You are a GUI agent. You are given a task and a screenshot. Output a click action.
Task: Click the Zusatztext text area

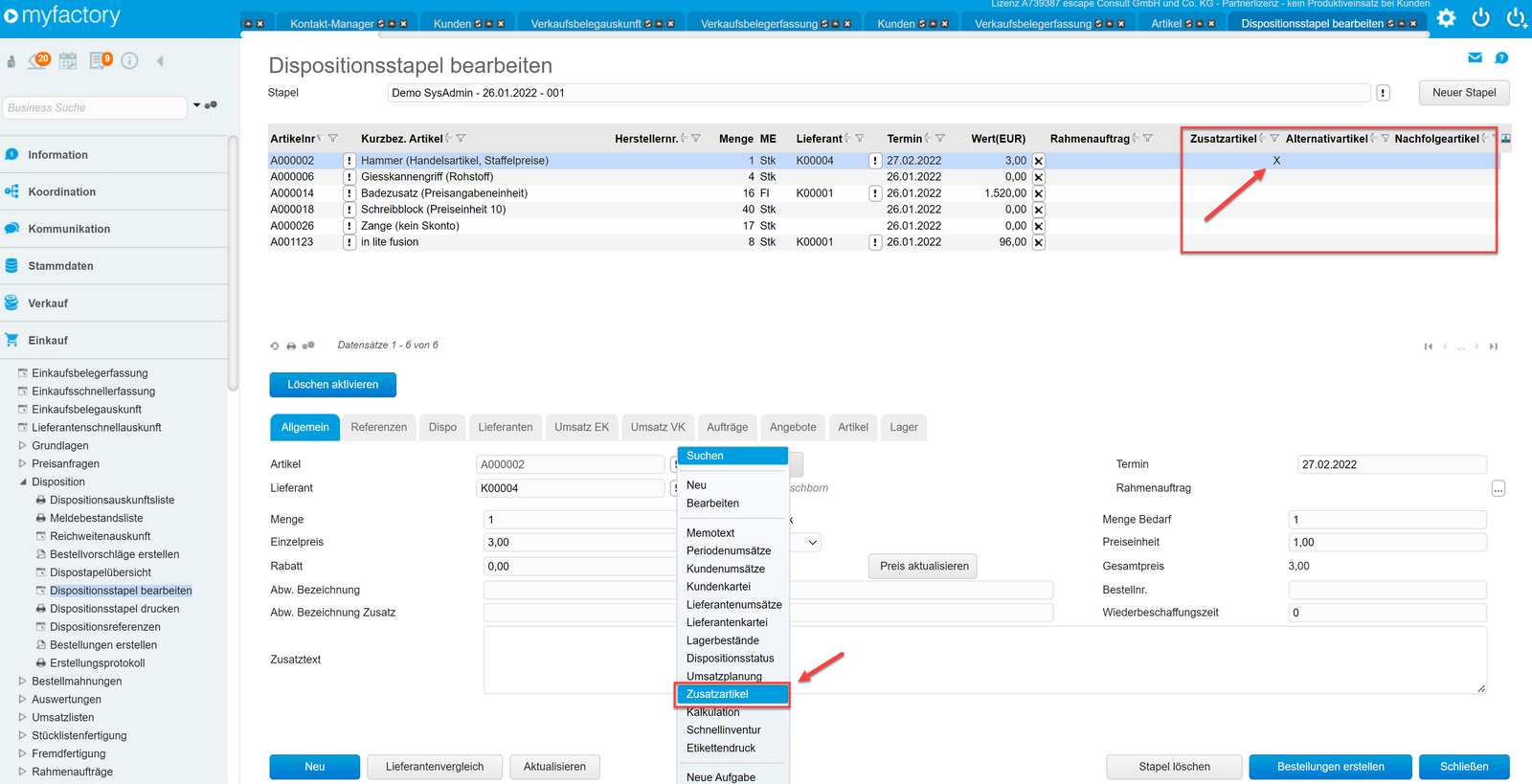pyautogui.click(x=984, y=661)
